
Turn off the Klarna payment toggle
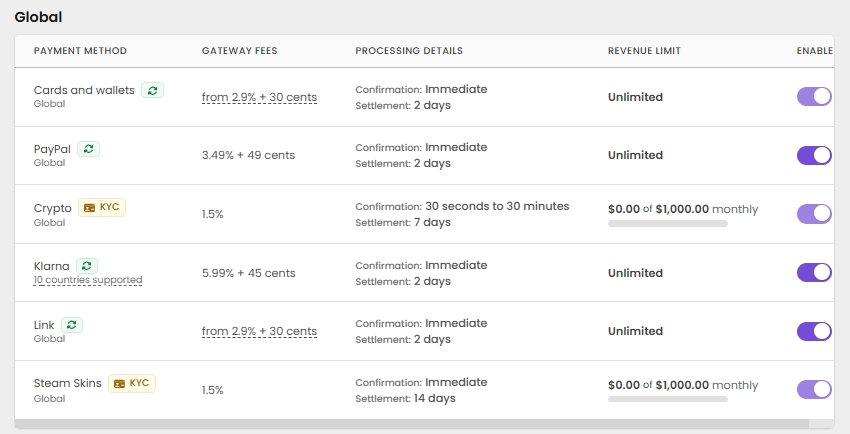click(814, 272)
